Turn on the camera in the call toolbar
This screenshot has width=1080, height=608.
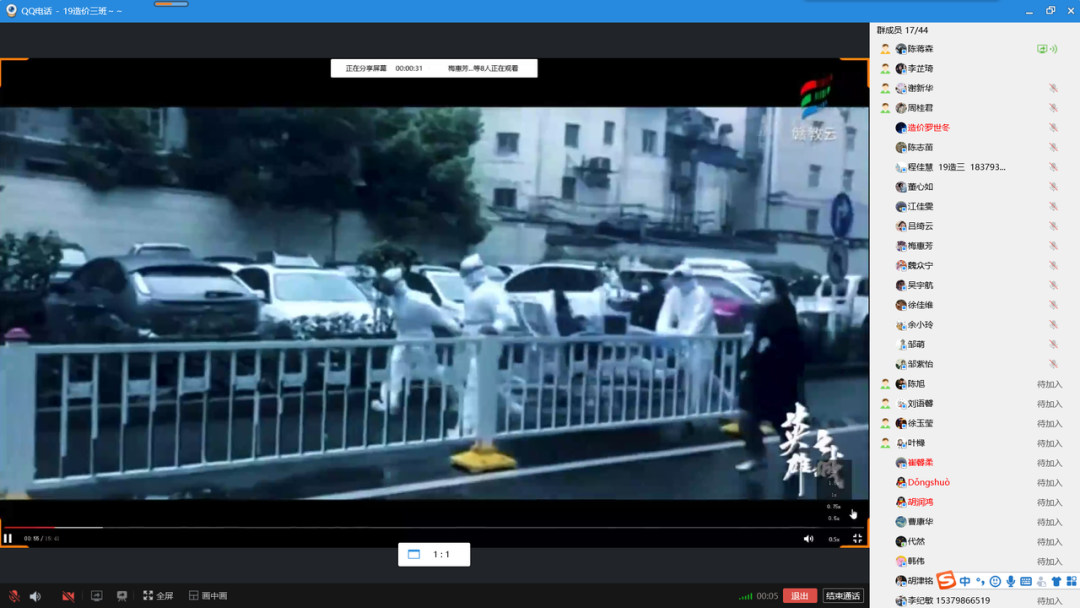pyautogui.click(x=68, y=596)
